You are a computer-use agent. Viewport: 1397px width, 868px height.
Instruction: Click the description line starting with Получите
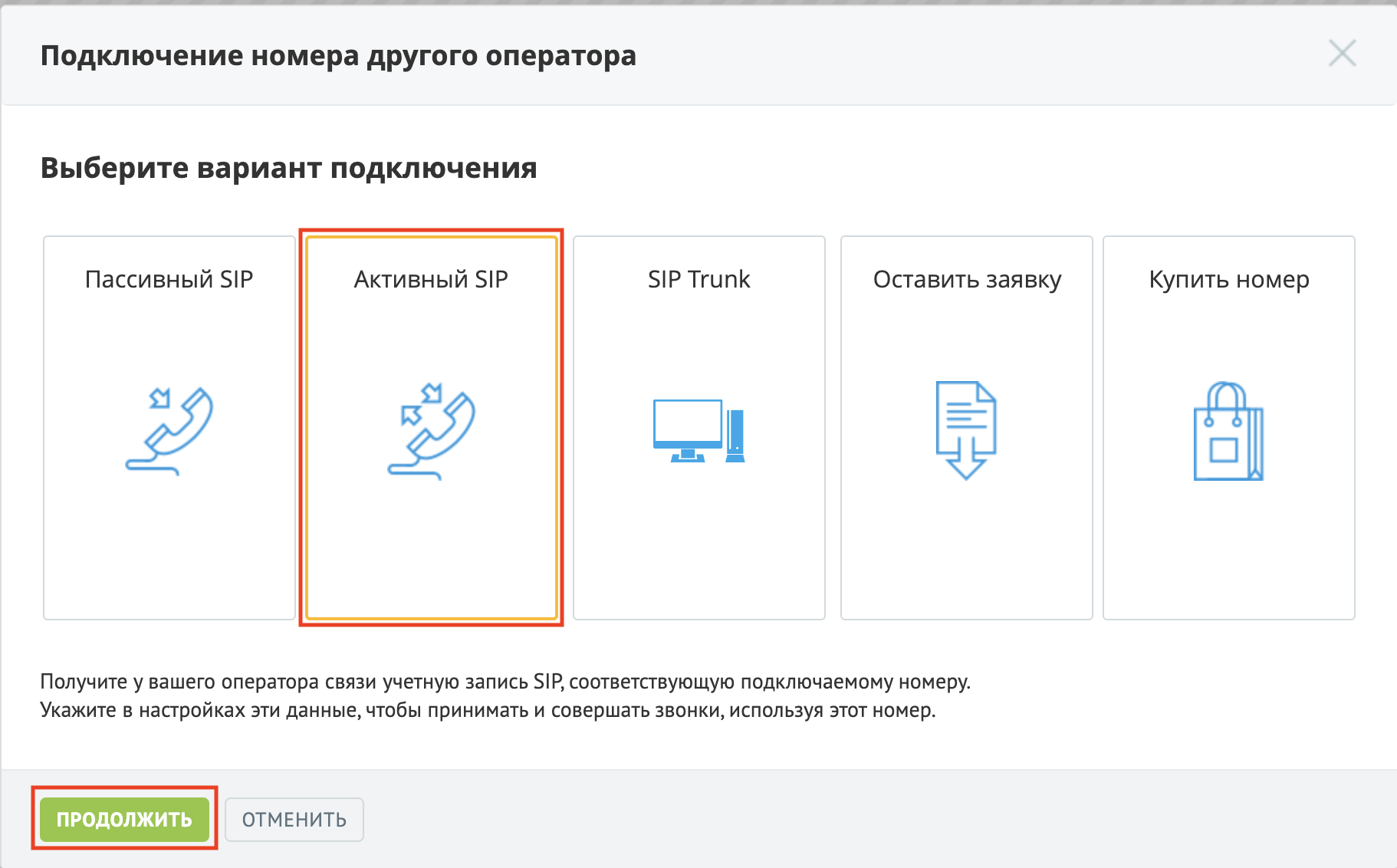tap(505, 682)
